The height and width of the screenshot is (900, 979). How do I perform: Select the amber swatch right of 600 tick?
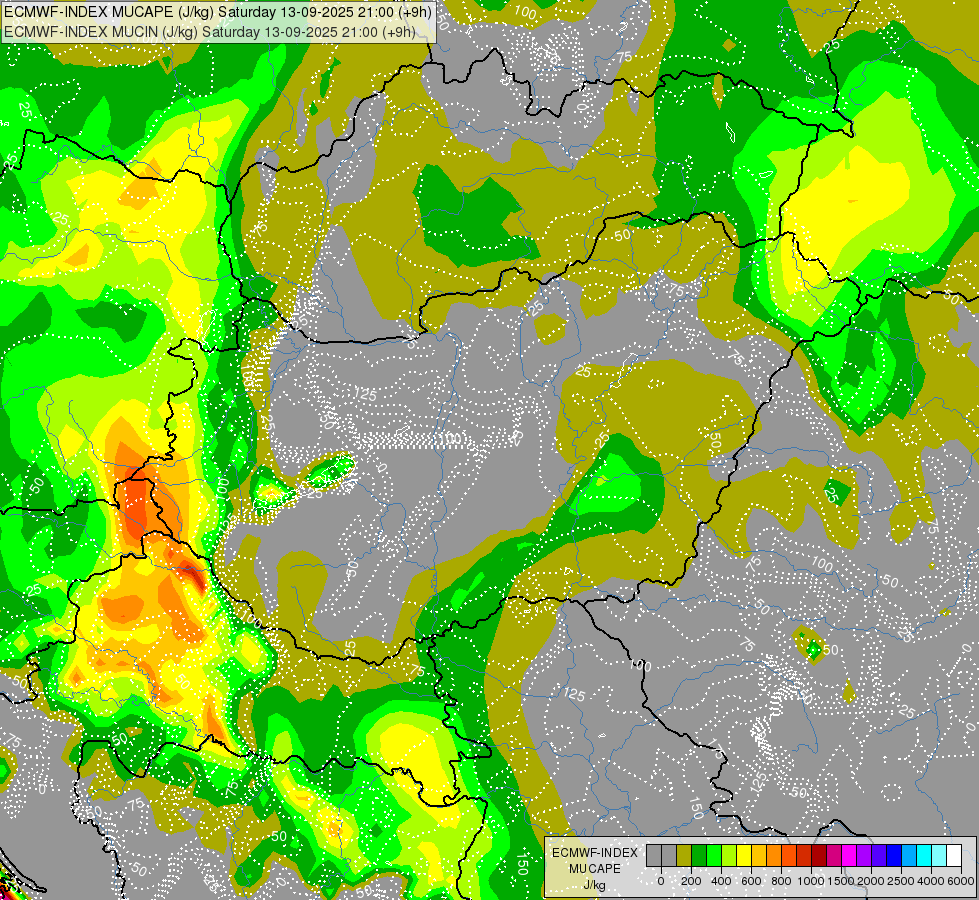coord(760,855)
